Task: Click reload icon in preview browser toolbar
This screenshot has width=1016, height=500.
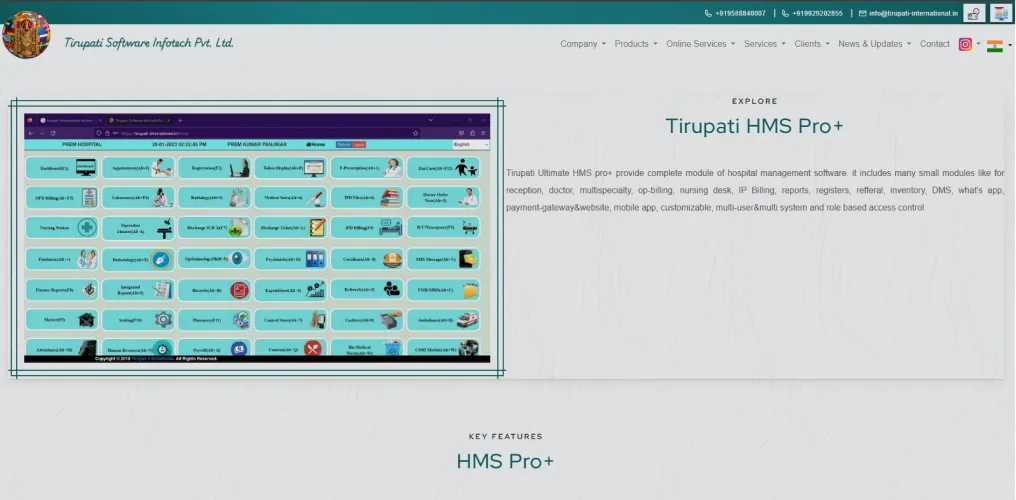Action: coord(52,133)
